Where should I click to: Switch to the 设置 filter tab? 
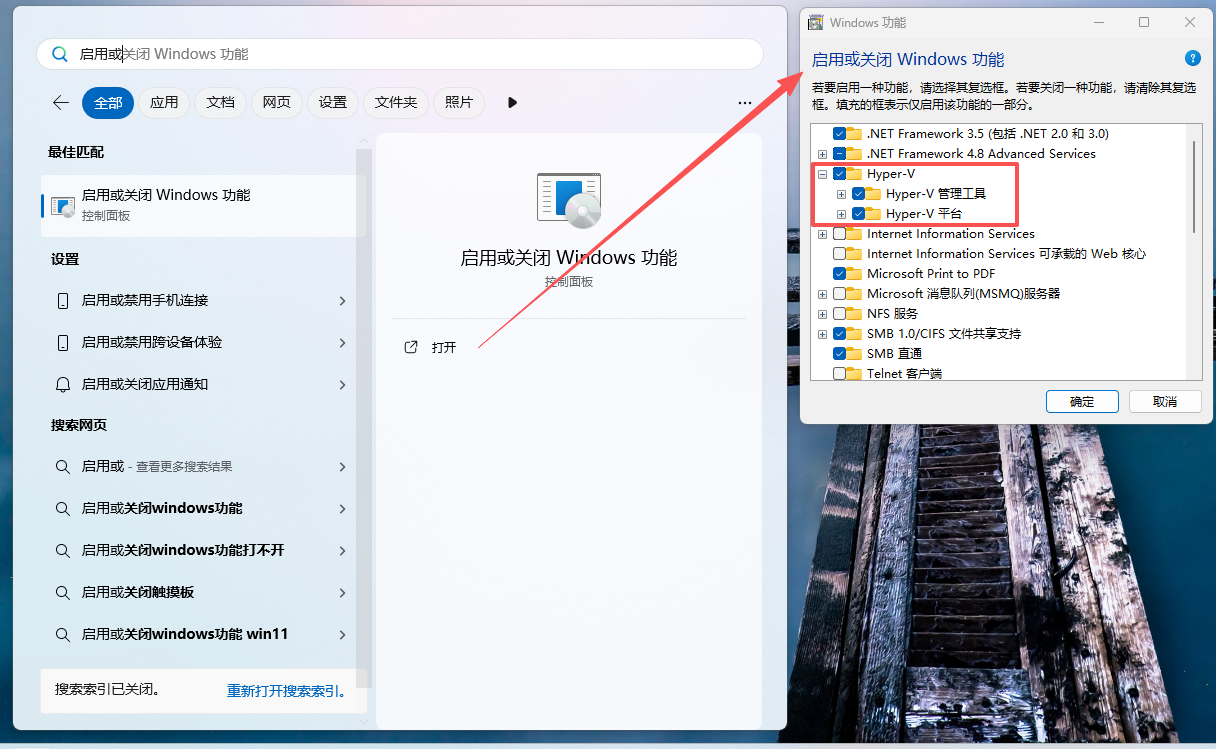tap(333, 102)
